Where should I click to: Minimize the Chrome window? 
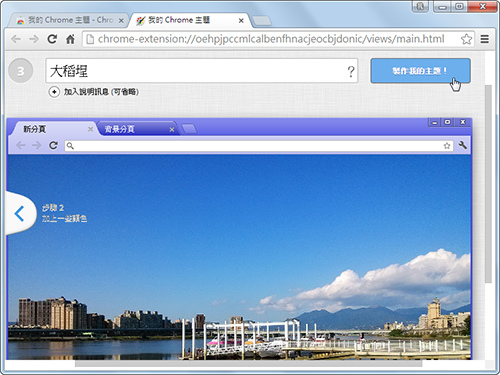tap(442, 7)
